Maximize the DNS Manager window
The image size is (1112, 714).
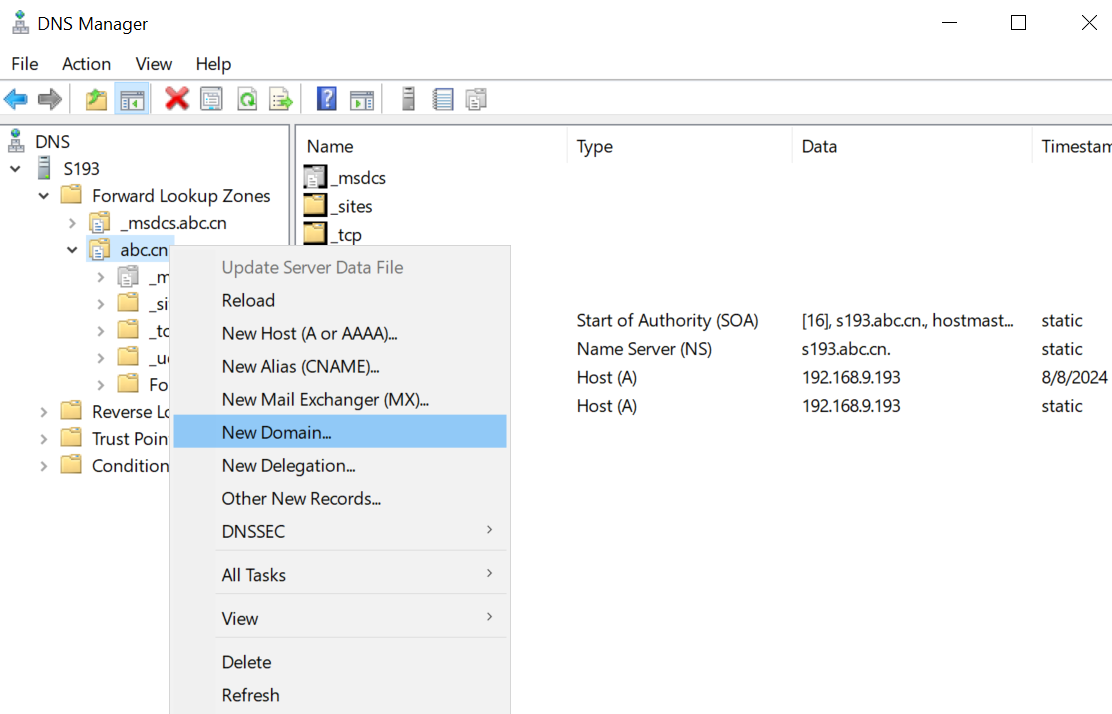(1018, 23)
